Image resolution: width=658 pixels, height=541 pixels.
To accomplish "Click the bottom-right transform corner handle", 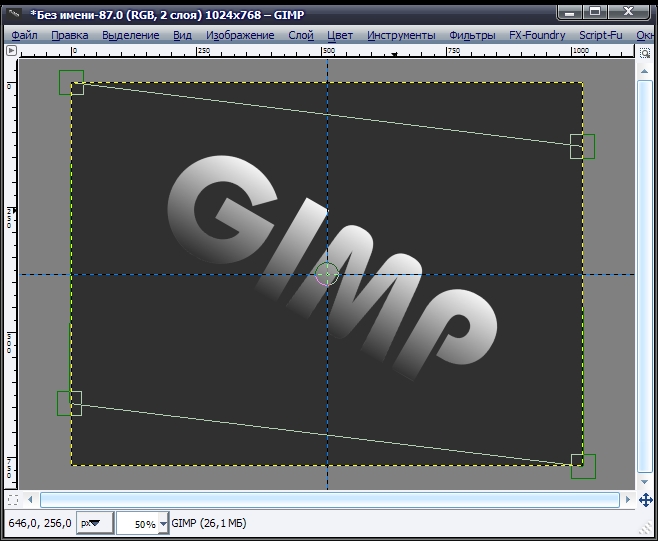I will (583, 466).
